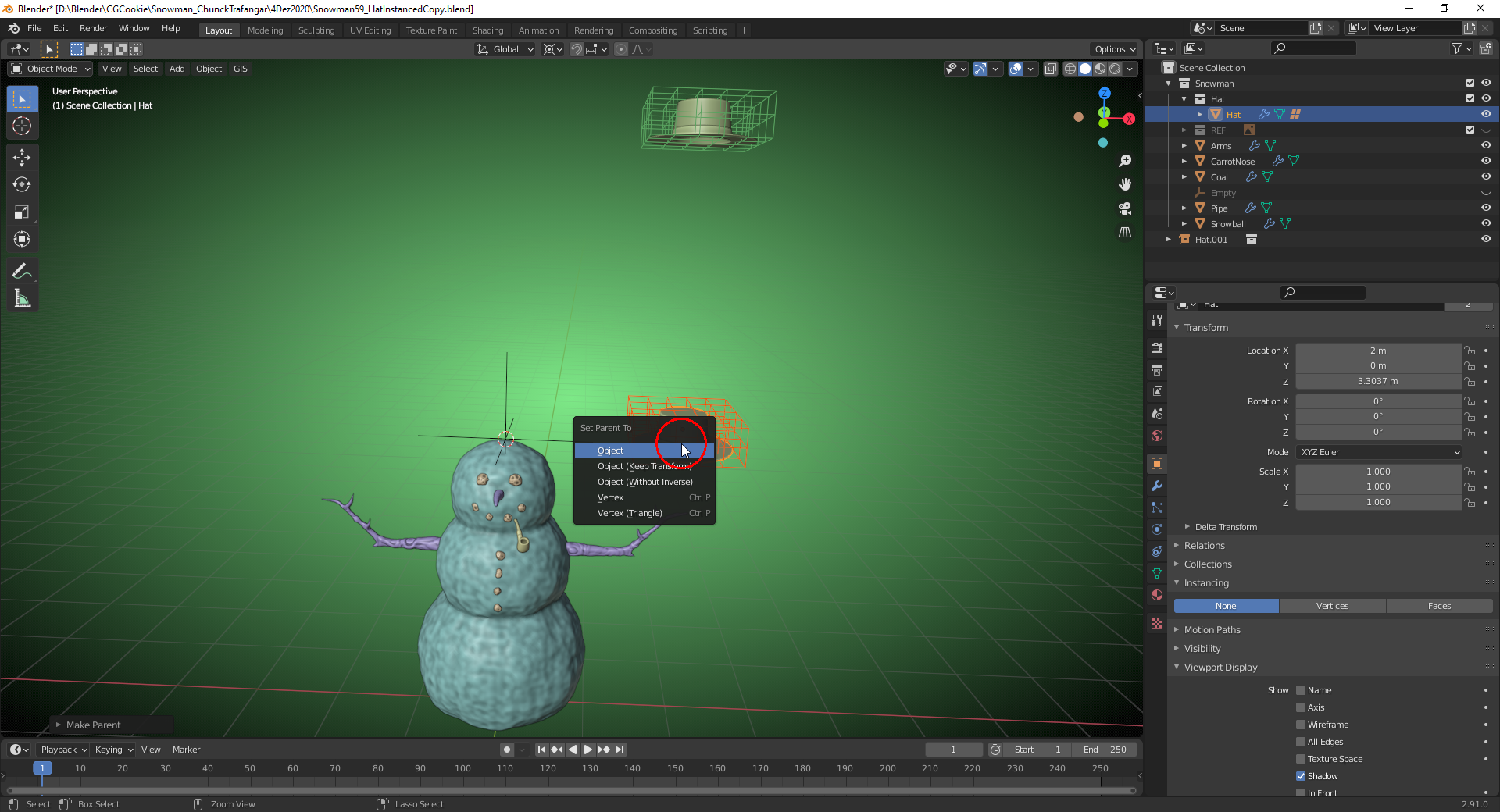
Task: Open the Modifier properties wrench tab
Action: 1157,486
